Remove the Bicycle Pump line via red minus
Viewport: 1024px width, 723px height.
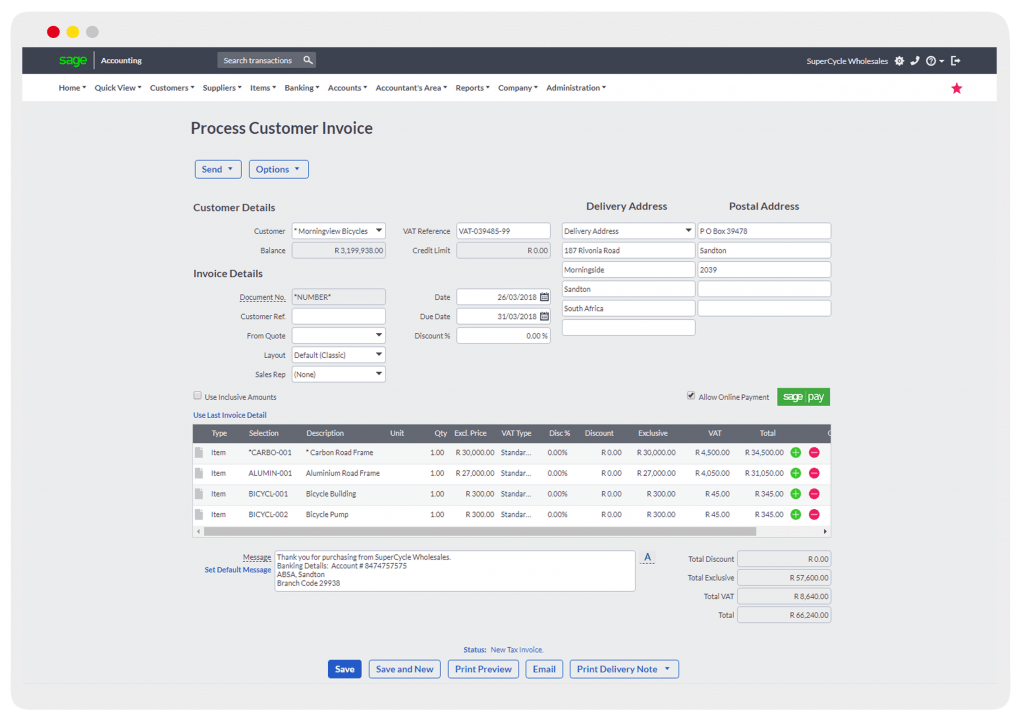pos(813,514)
